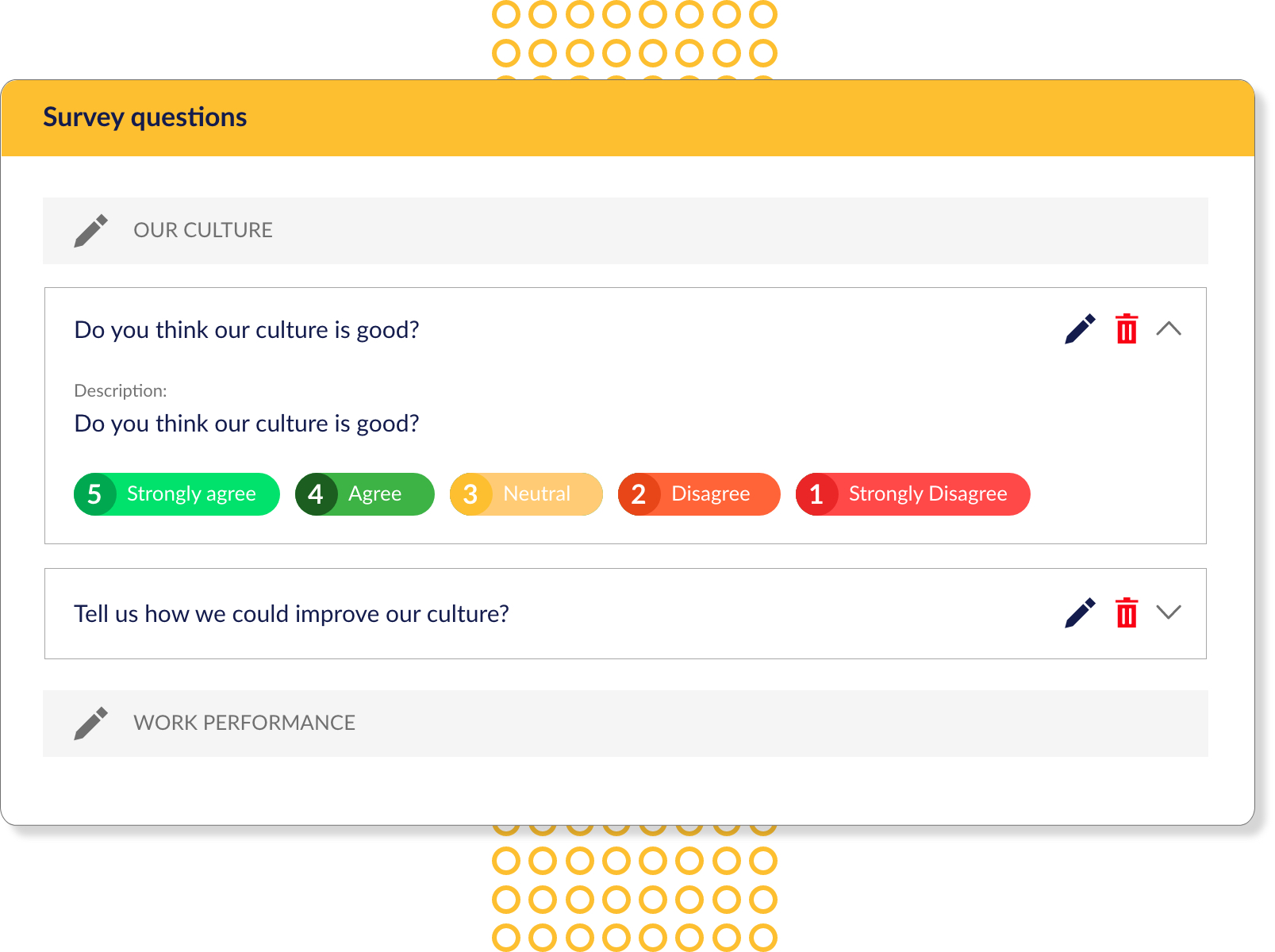Delete the improve our culture question

point(1127,612)
